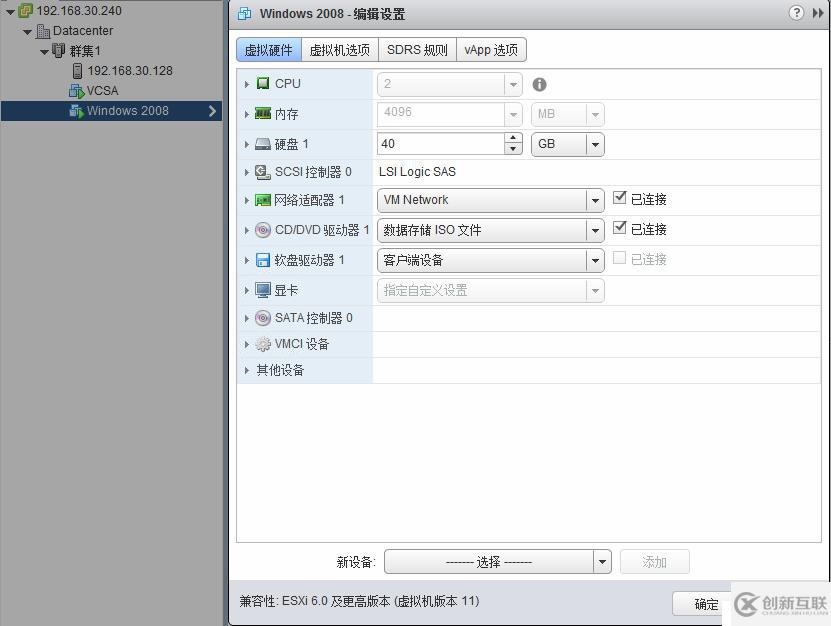
Task: Click the up arrow on disk size stepper
Action: click(511, 139)
